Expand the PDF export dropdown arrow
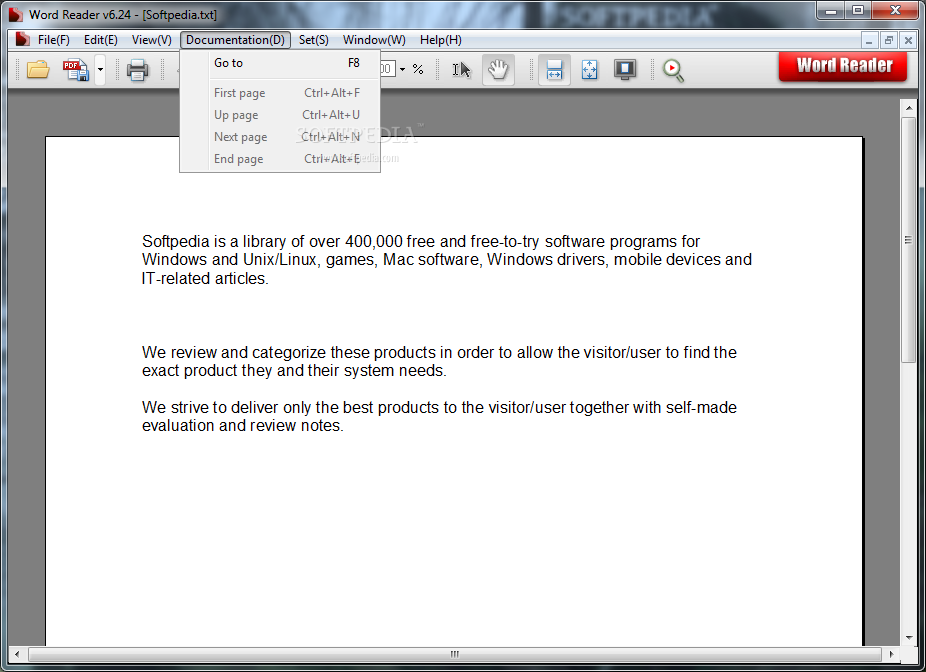The height and width of the screenshot is (672, 926). [100, 70]
